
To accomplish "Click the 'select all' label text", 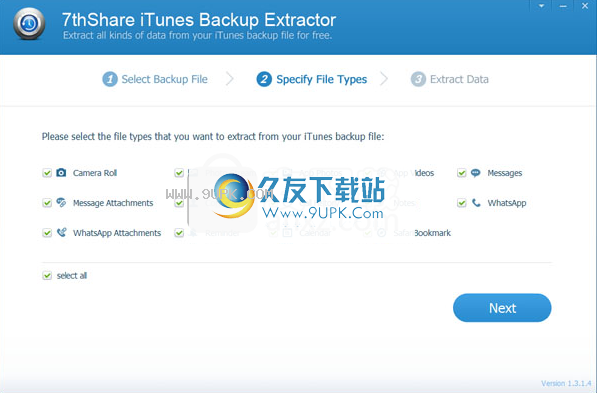I will click(x=72, y=275).
